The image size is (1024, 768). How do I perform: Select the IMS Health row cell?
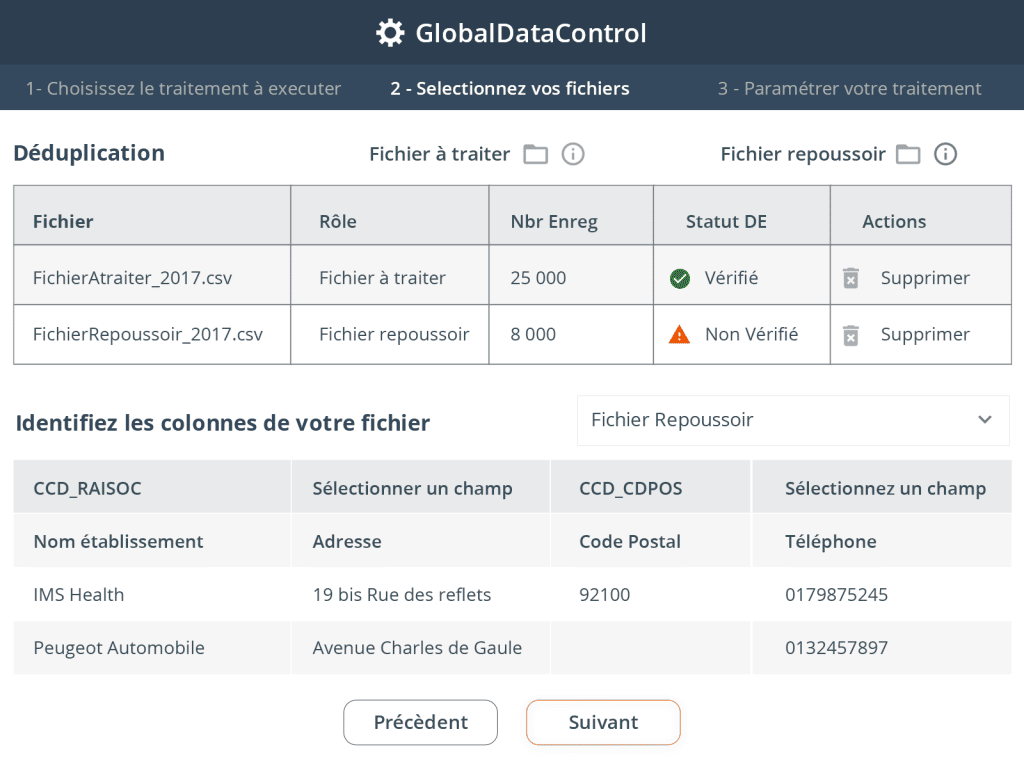click(79, 595)
